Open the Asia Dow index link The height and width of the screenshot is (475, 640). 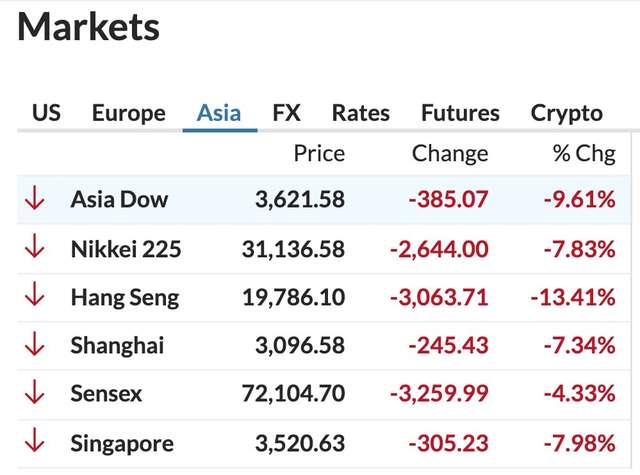[x=119, y=199]
